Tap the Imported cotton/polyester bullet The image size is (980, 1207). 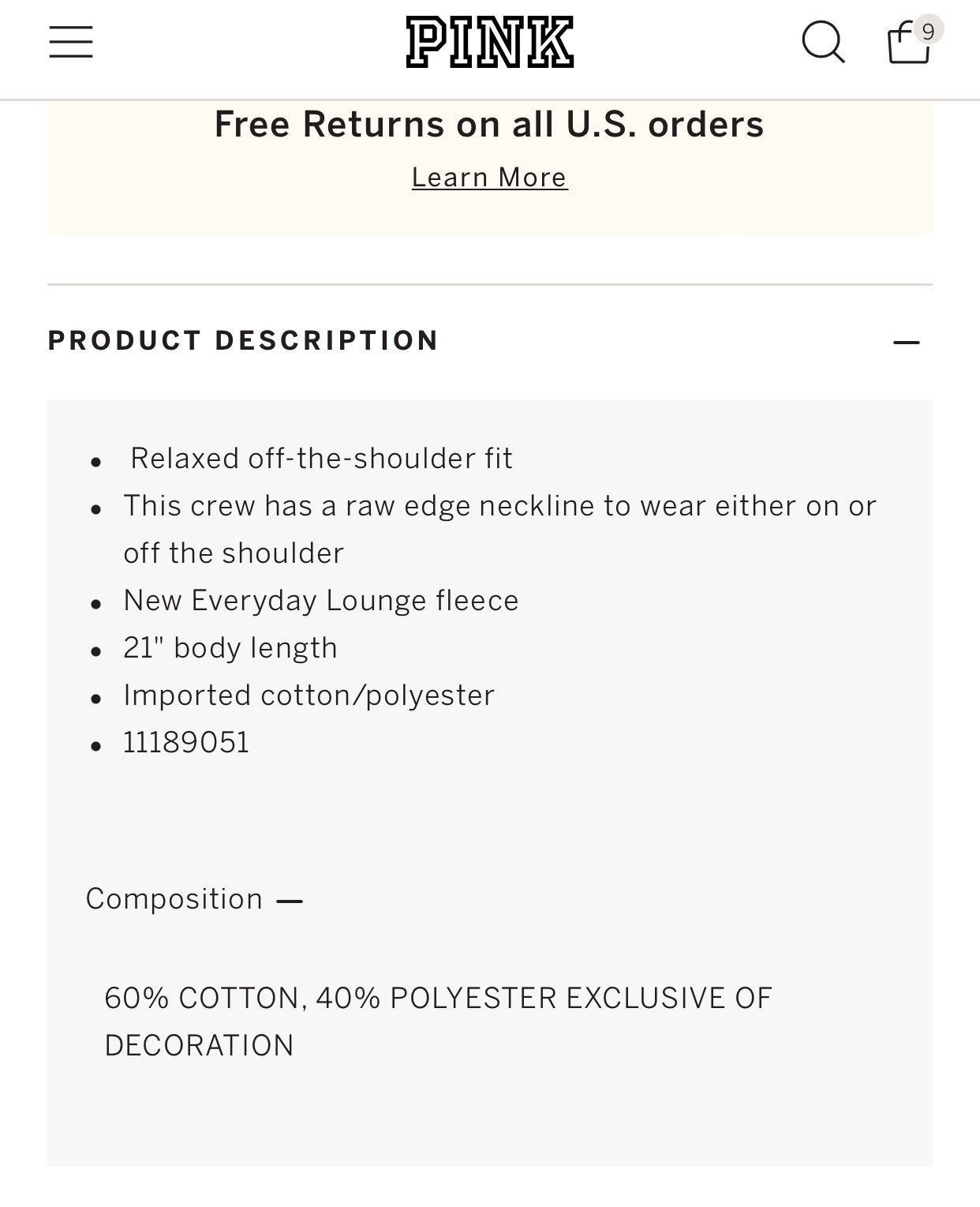tap(309, 695)
